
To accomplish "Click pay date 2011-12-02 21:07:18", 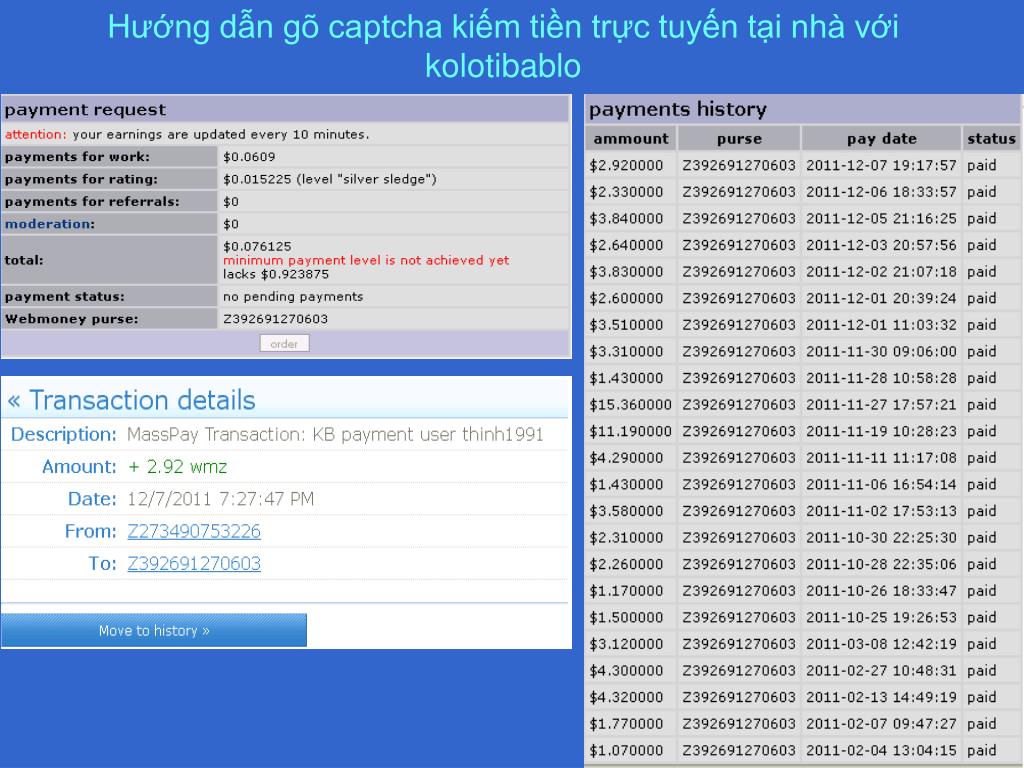I will 881,272.
